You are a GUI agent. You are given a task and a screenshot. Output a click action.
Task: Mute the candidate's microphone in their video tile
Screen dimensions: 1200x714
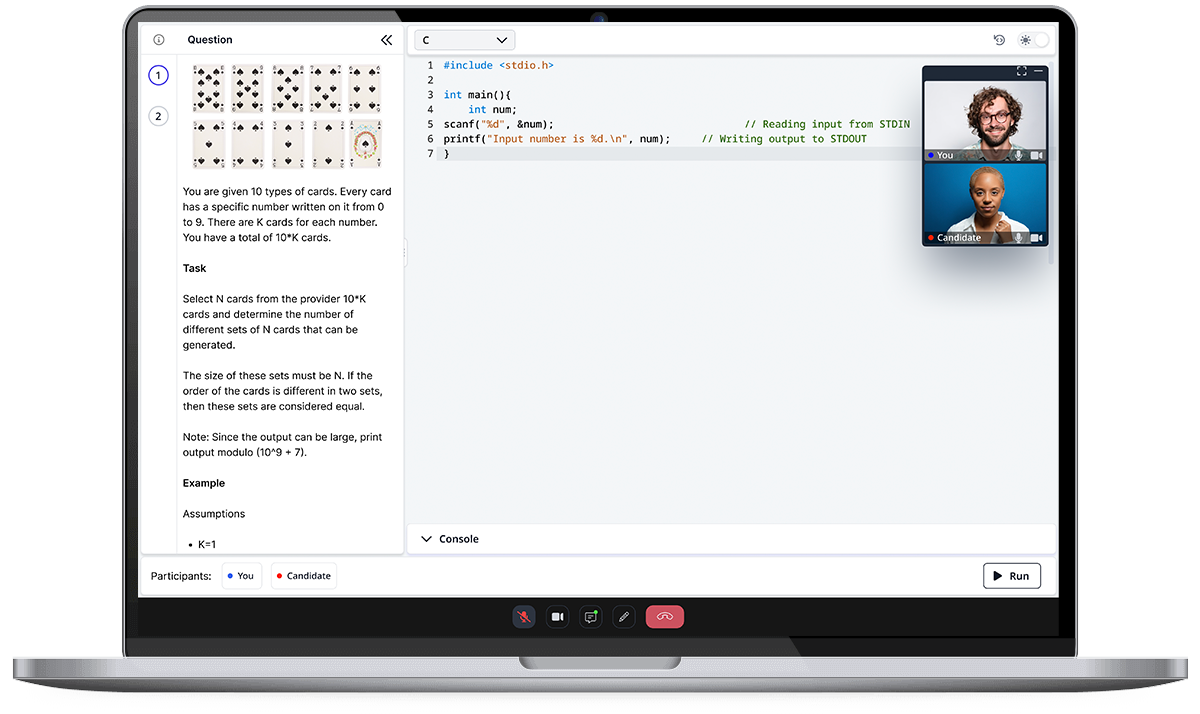[1018, 237]
